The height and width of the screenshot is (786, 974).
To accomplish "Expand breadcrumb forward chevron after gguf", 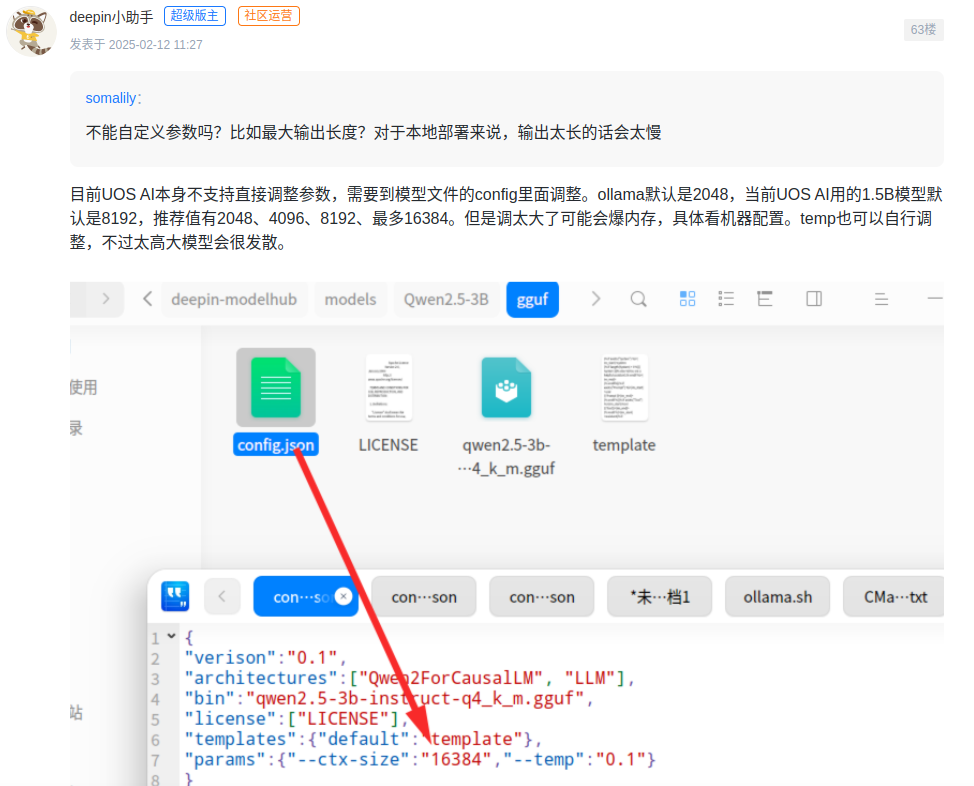I will 596,299.
